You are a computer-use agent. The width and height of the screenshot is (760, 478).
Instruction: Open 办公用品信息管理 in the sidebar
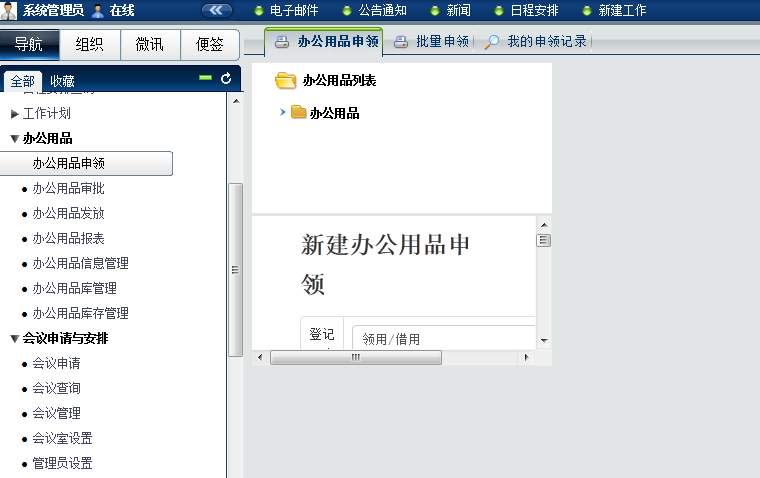pyautogui.click(x=80, y=263)
